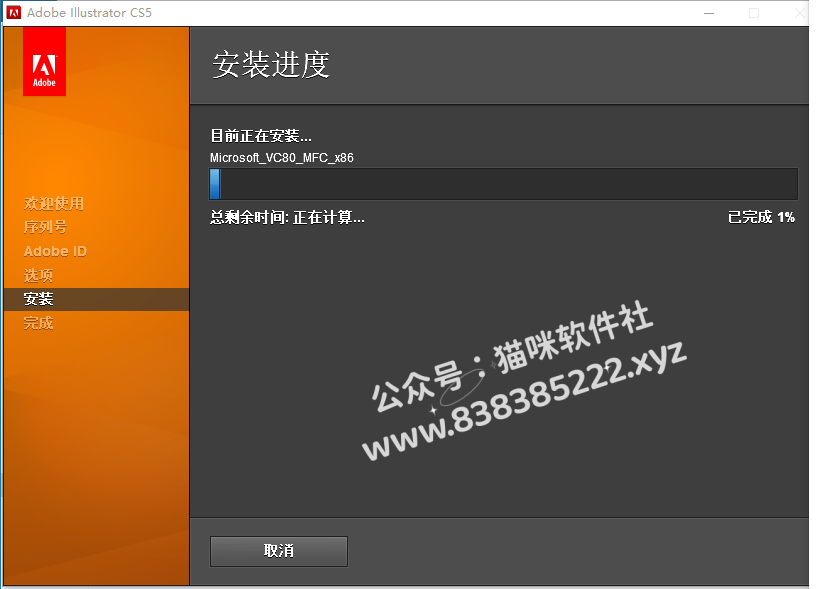Select the Adobe ID step in sidebar
The height and width of the screenshot is (589, 826).
tap(55, 251)
